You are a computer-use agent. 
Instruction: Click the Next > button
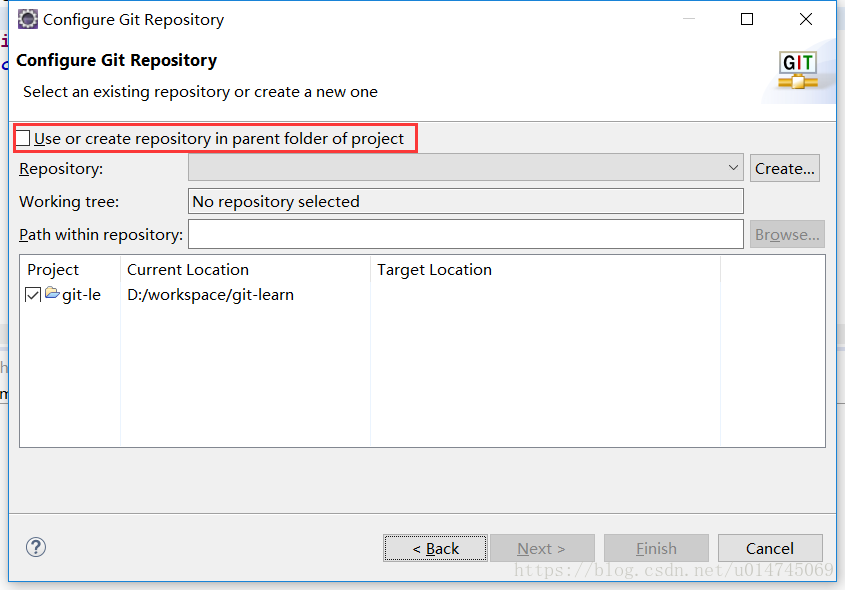point(542,548)
